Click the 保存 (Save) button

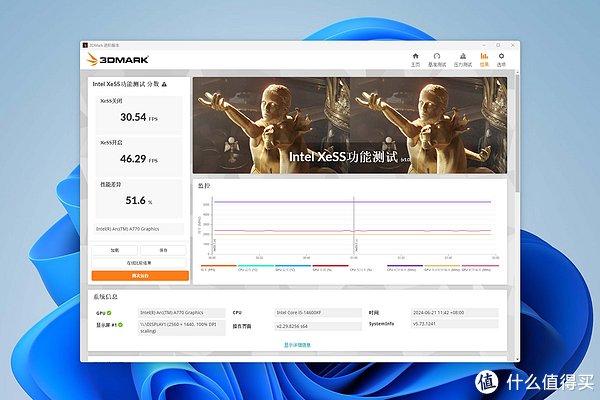tap(163, 250)
